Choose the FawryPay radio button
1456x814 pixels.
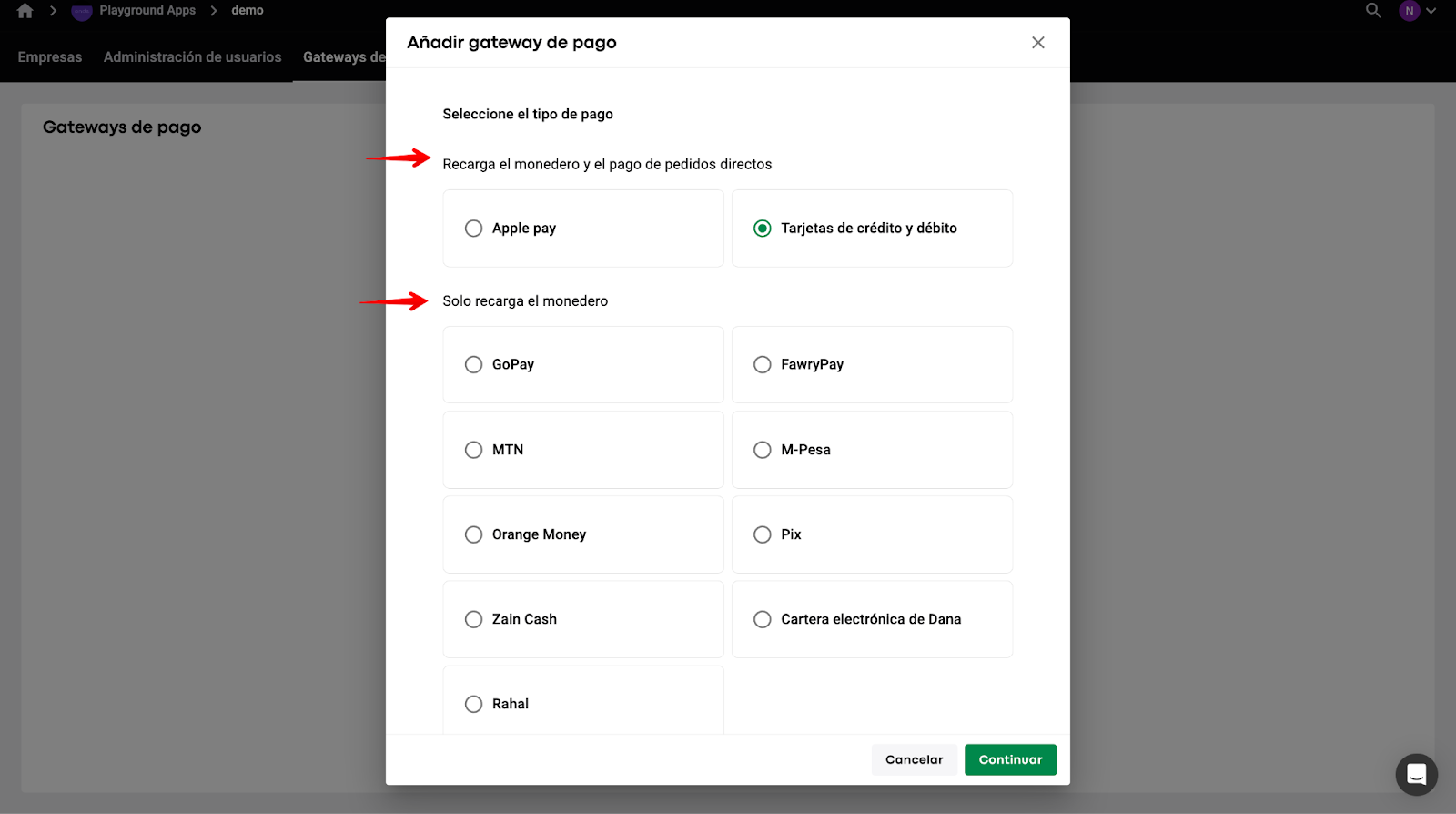click(763, 365)
